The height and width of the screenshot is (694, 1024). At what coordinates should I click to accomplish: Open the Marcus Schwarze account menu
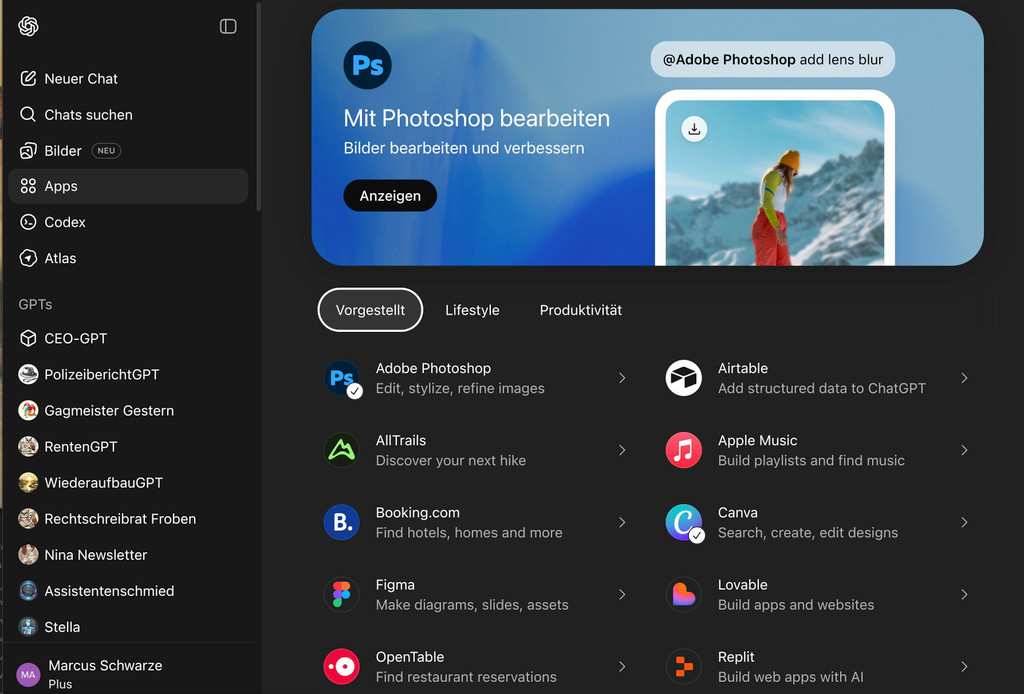click(x=105, y=673)
